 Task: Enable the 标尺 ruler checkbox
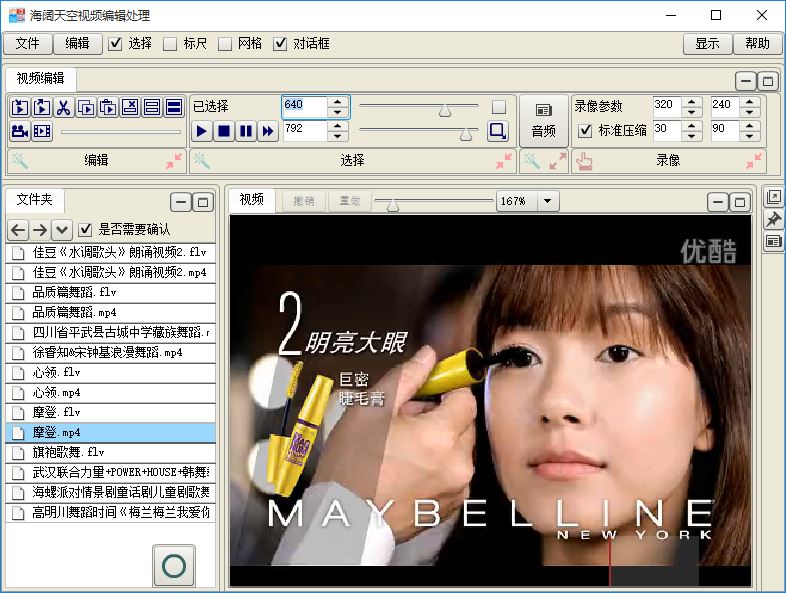(170, 44)
